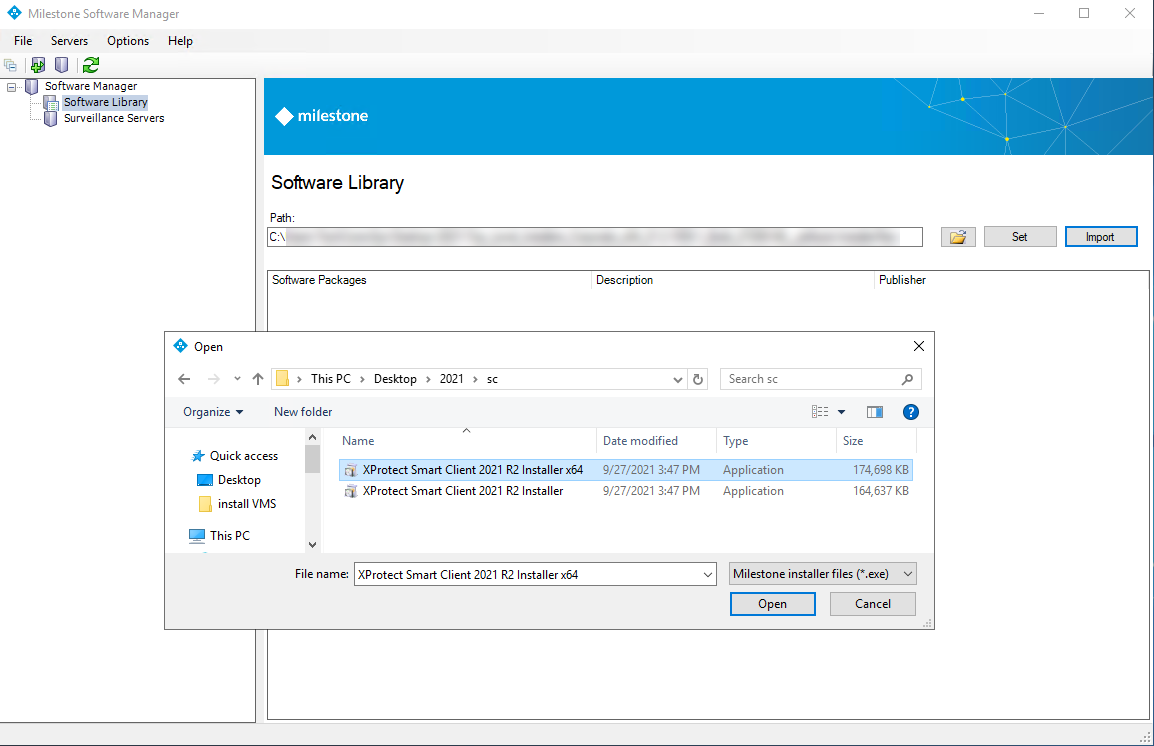Open the file dialog help icon

(x=910, y=412)
